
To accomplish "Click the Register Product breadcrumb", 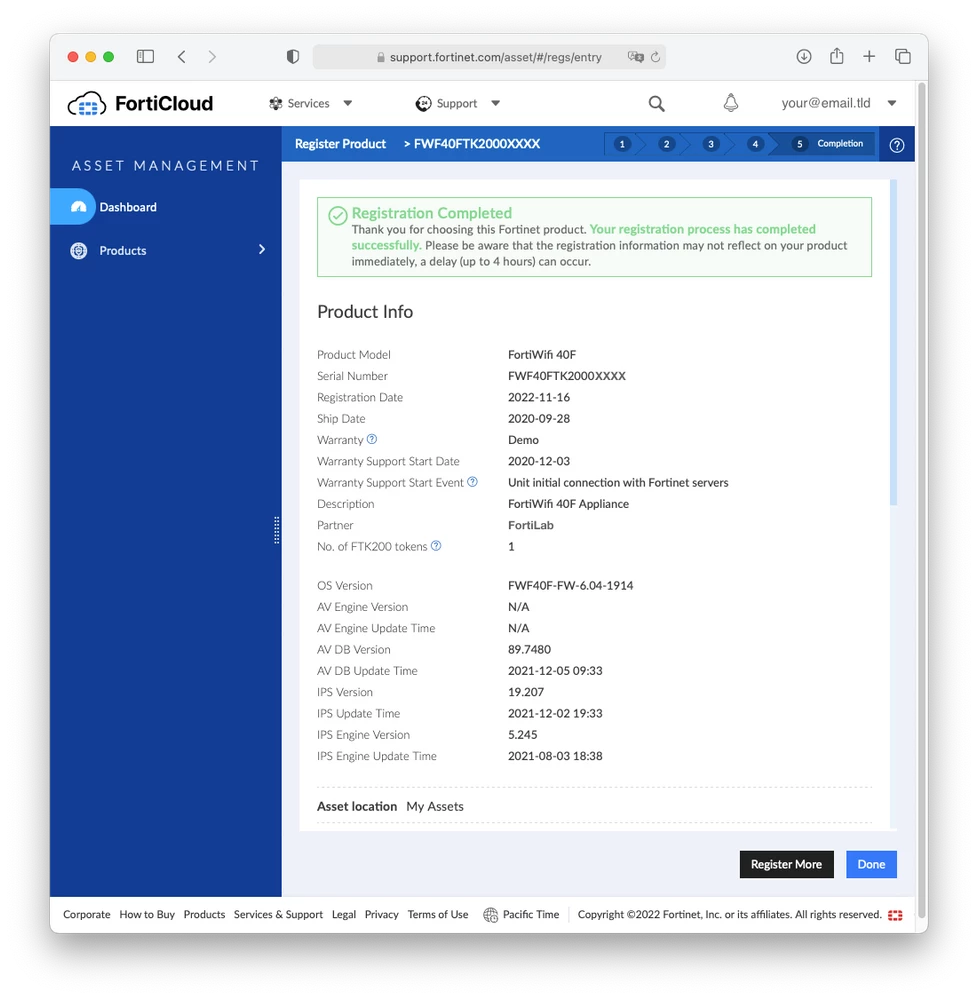I will pos(340,144).
